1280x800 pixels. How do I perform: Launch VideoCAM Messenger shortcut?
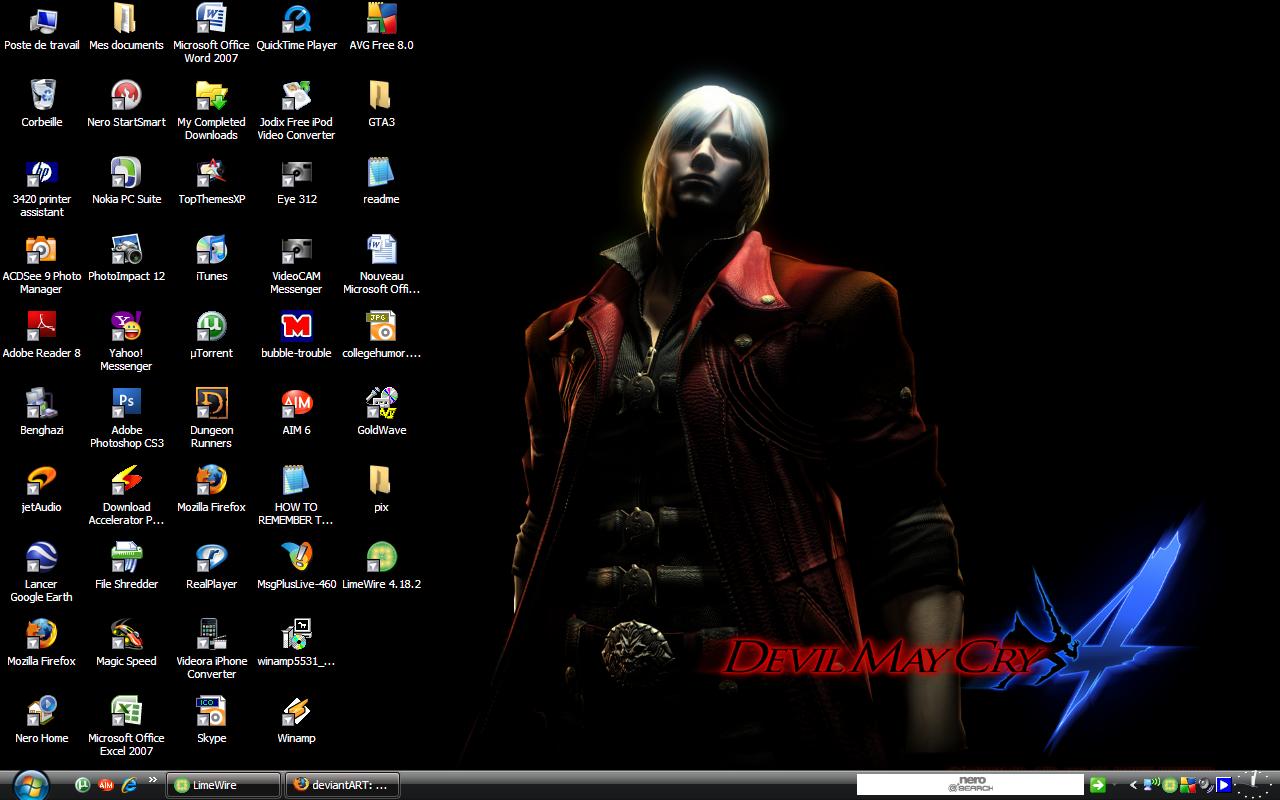coord(296,265)
